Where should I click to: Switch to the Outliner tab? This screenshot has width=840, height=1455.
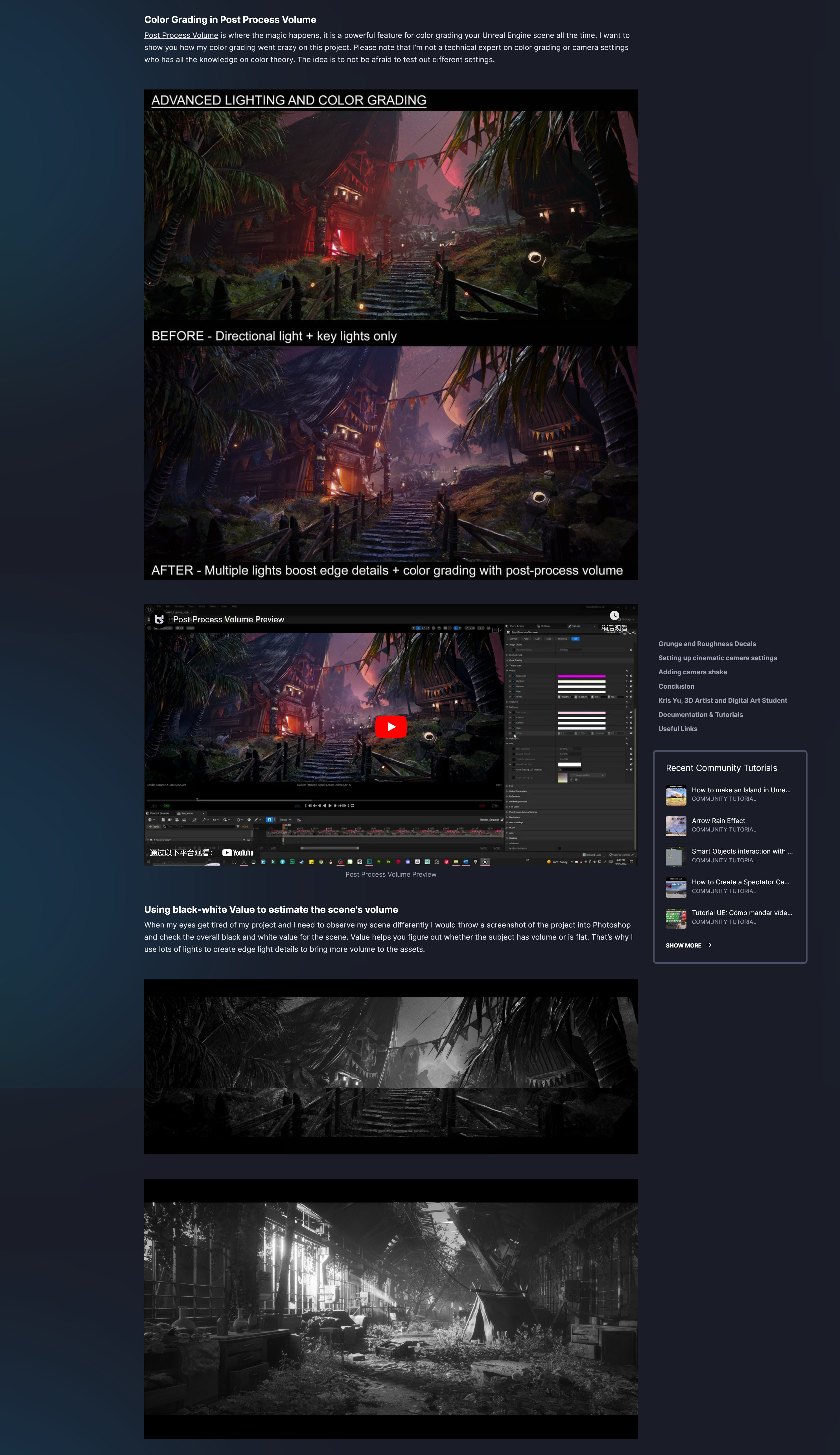544,626
